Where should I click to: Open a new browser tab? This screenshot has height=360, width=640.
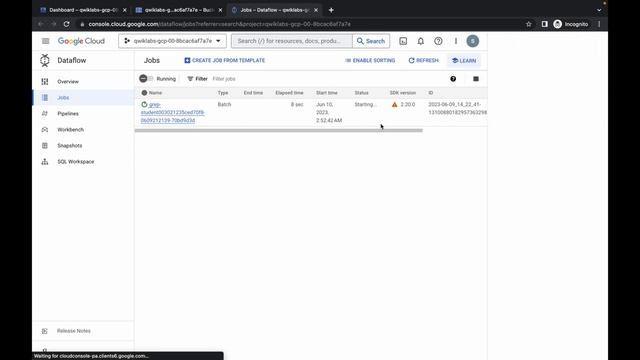[x=331, y=10]
